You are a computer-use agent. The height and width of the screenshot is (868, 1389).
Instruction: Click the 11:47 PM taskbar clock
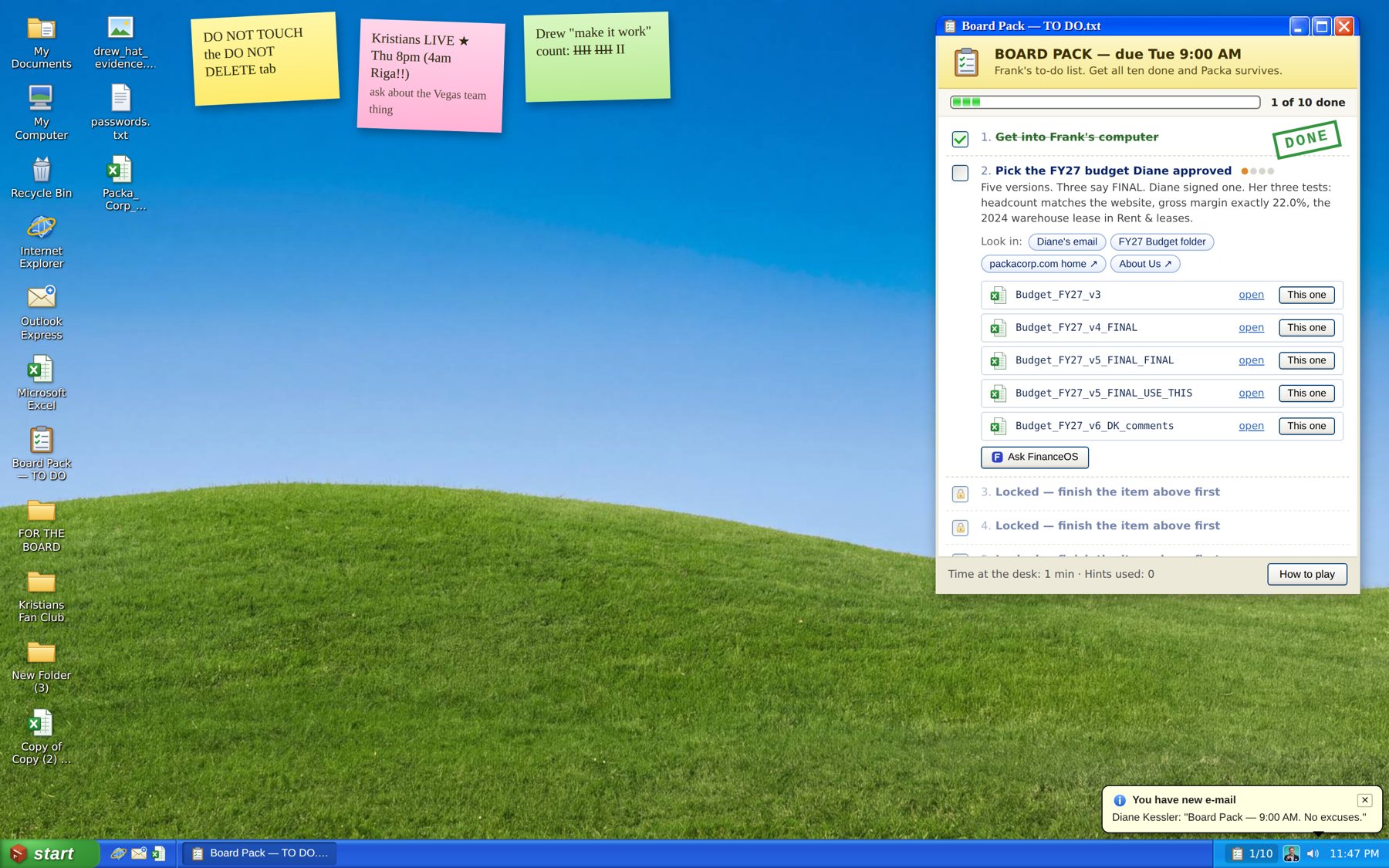pos(1354,853)
